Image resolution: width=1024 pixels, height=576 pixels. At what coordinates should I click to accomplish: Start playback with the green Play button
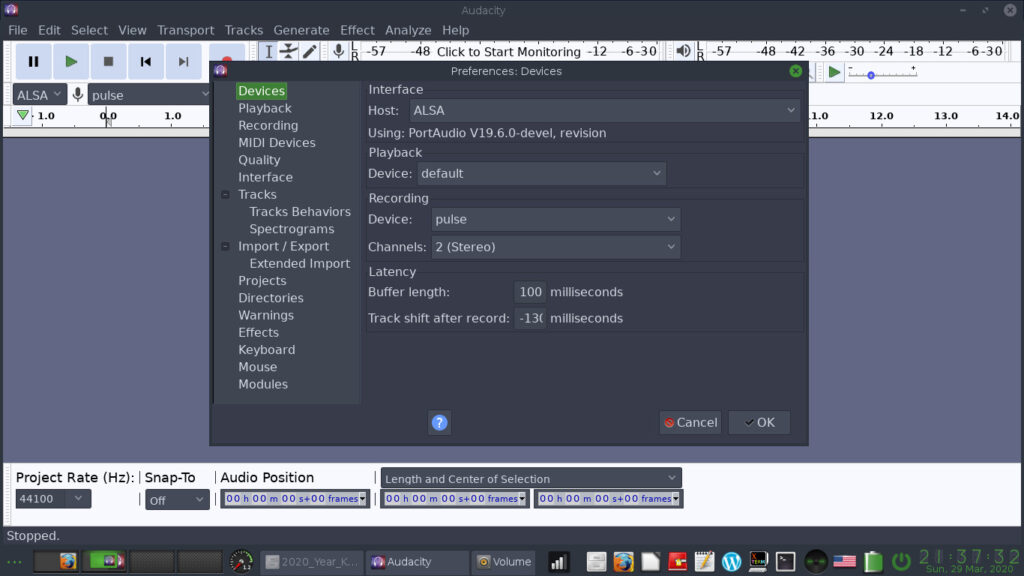71,61
